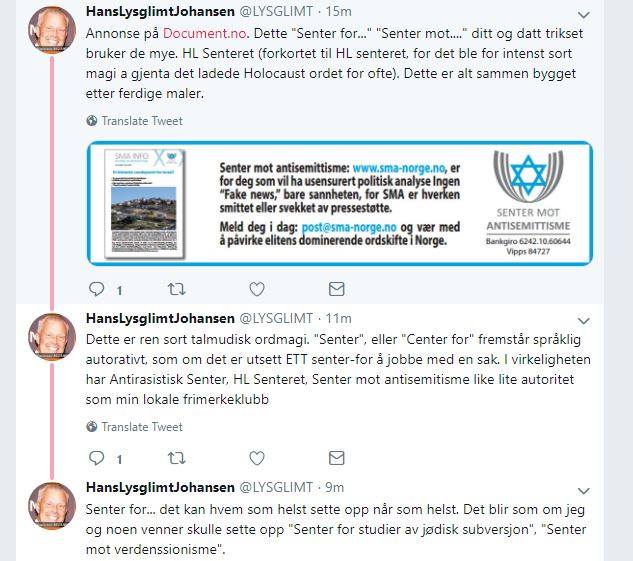Send the 15m tweet via direct message
The height and width of the screenshot is (561, 633).
(x=337, y=289)
